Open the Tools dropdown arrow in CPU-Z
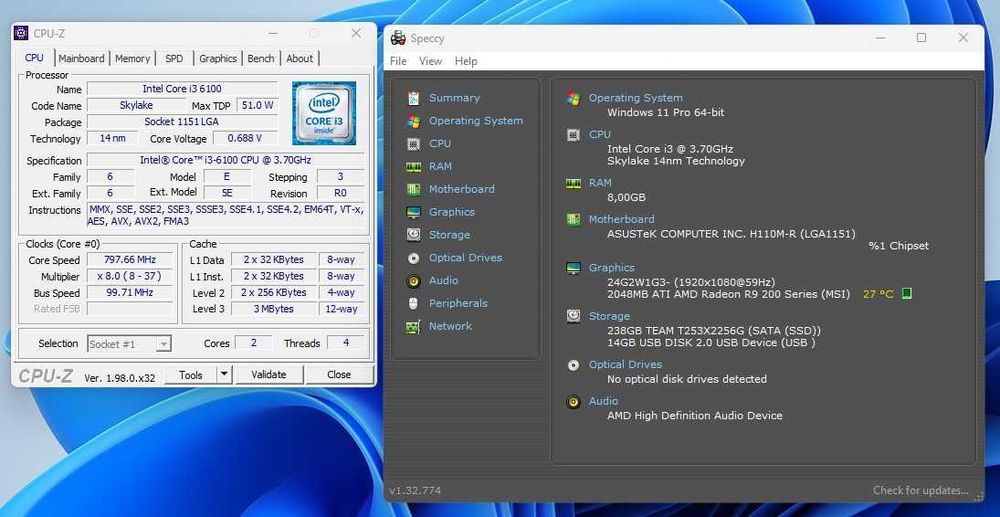Screen dimensions: 1000x517 [x=224, y=375]
